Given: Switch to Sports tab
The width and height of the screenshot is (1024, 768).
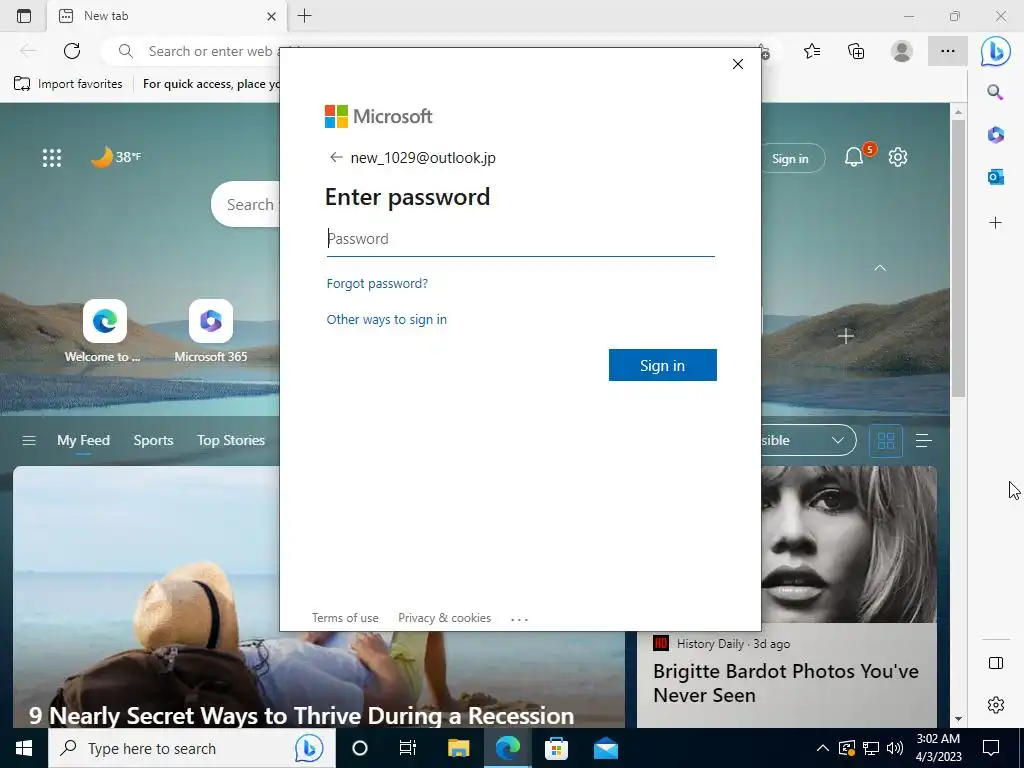Looking at the screenshot, I should point(153,441).
